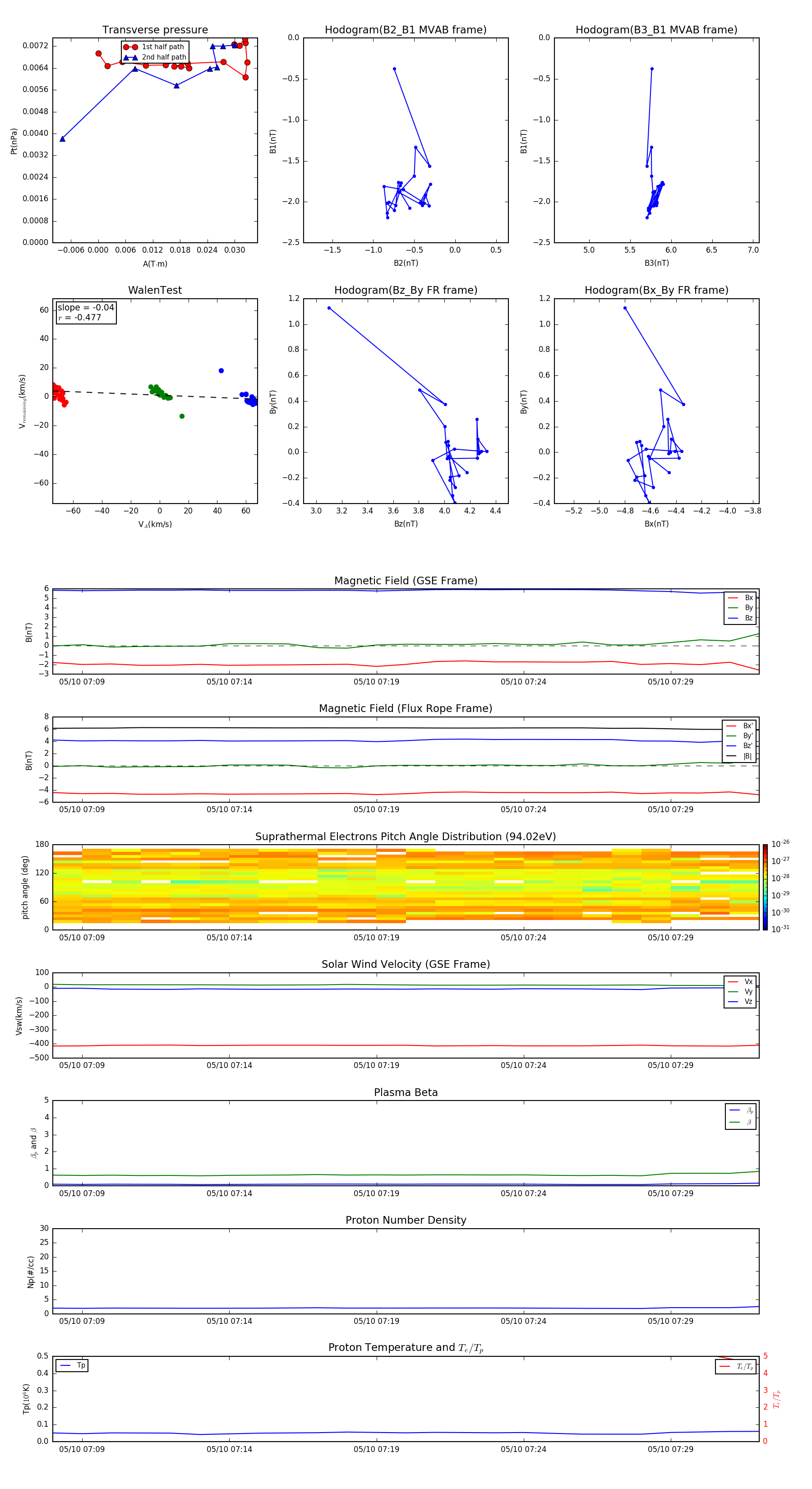The width and height of the screenshot is (812, 1489).
Task: Click the slope and r annotation box
Action: [86, 313]
